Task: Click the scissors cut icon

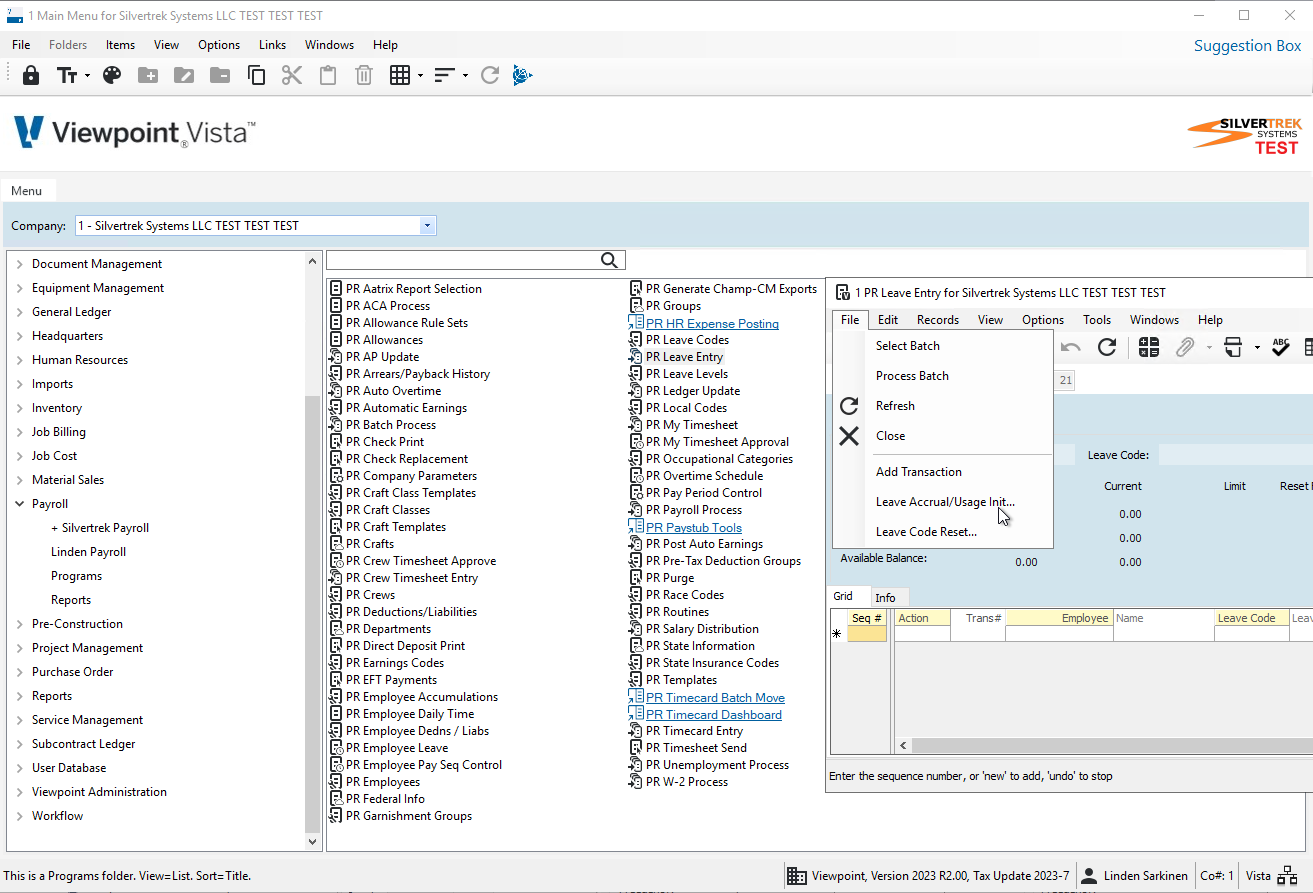Action: click(x=291, y=75)
